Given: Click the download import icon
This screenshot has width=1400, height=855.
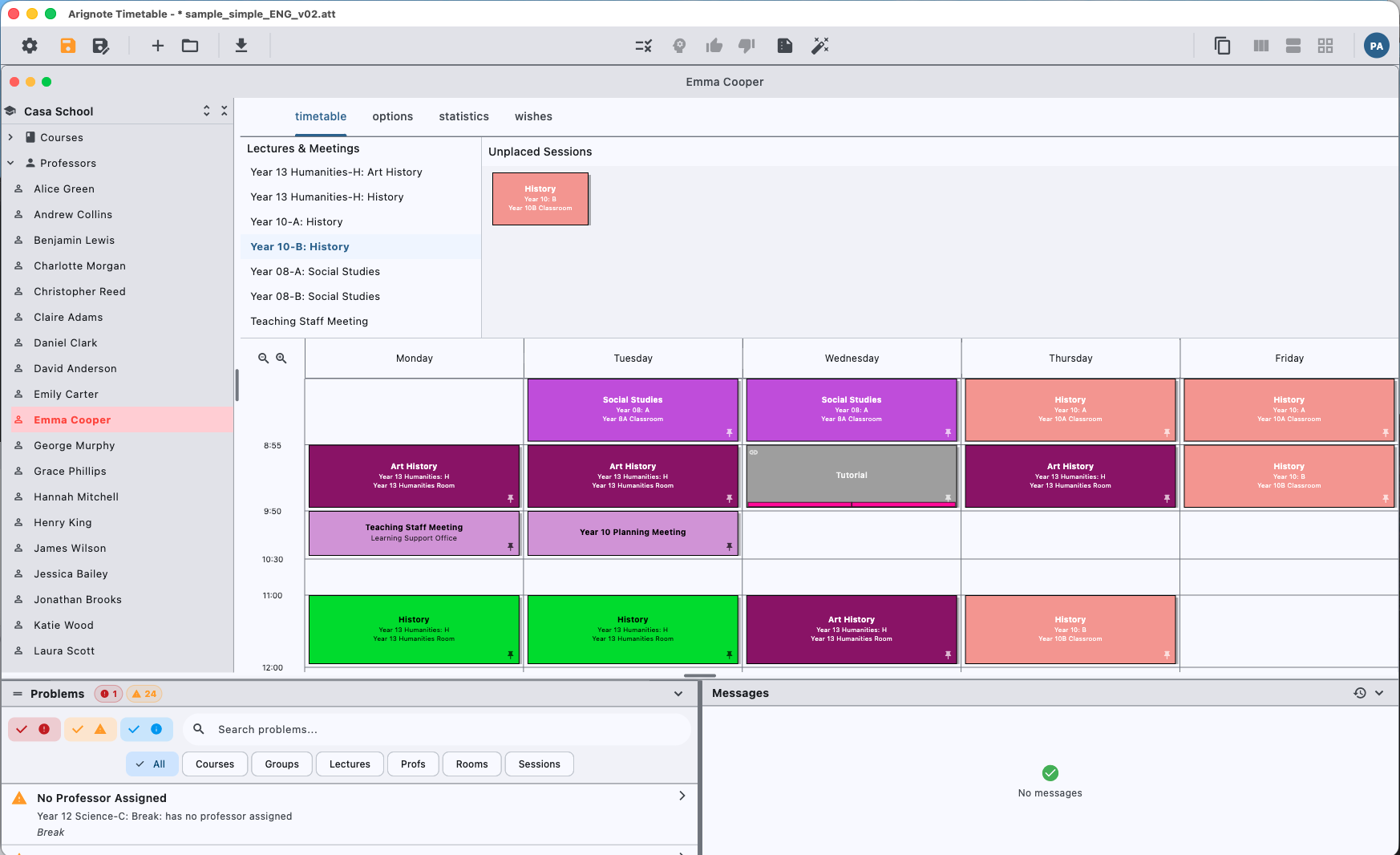Looking at the screenshot, I should click(241, 46).
